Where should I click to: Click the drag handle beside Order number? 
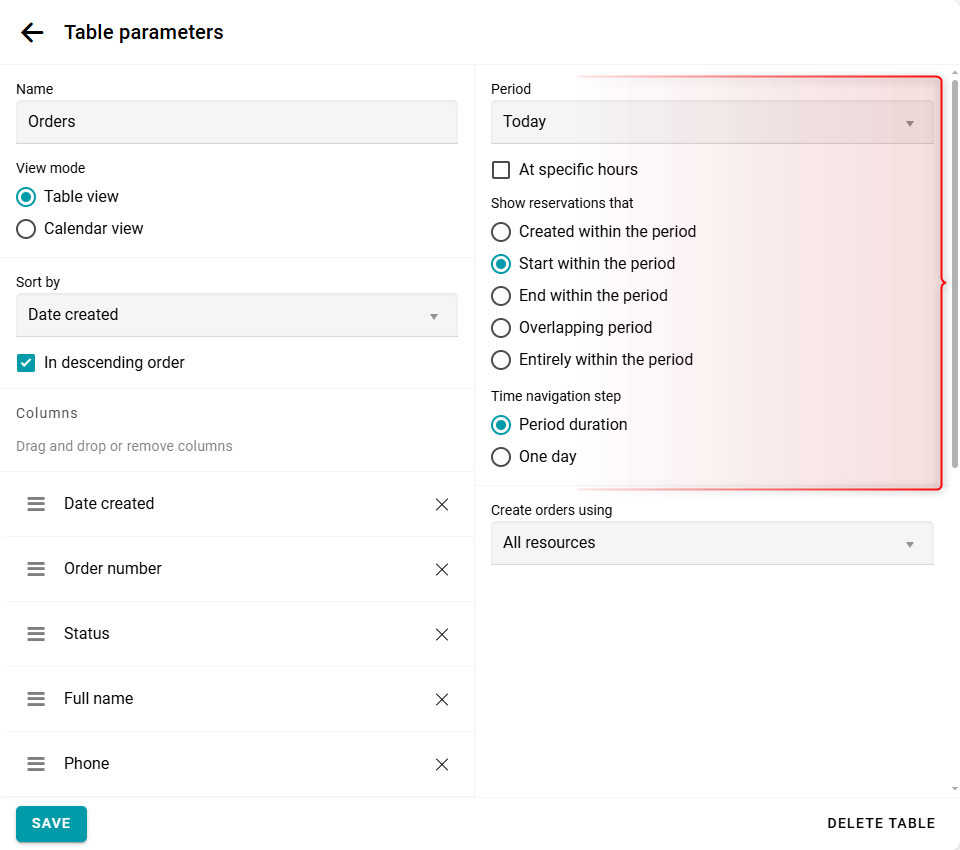[x=36, y=569]
